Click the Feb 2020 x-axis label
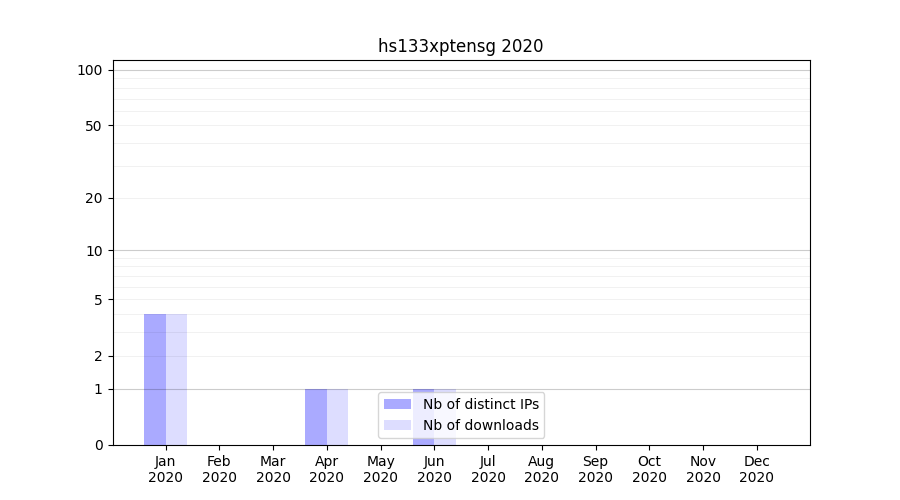 point(219,469)
